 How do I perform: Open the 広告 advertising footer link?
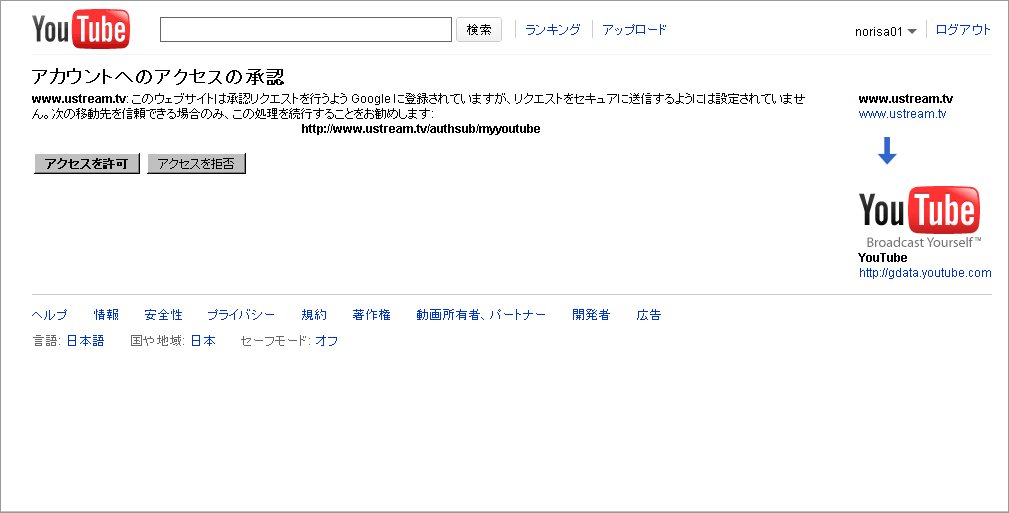[x=649, y=315]
